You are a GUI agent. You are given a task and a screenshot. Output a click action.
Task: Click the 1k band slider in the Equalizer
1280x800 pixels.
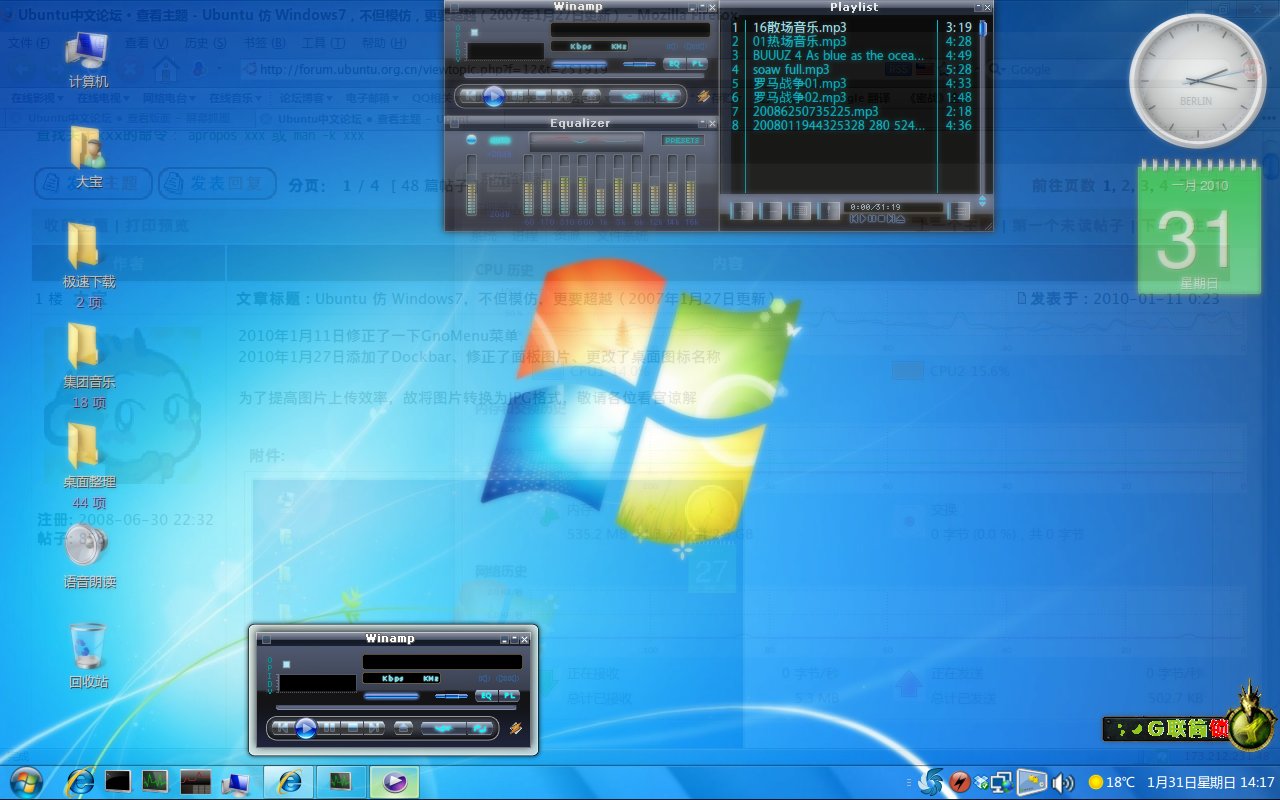tap(600, 184)
